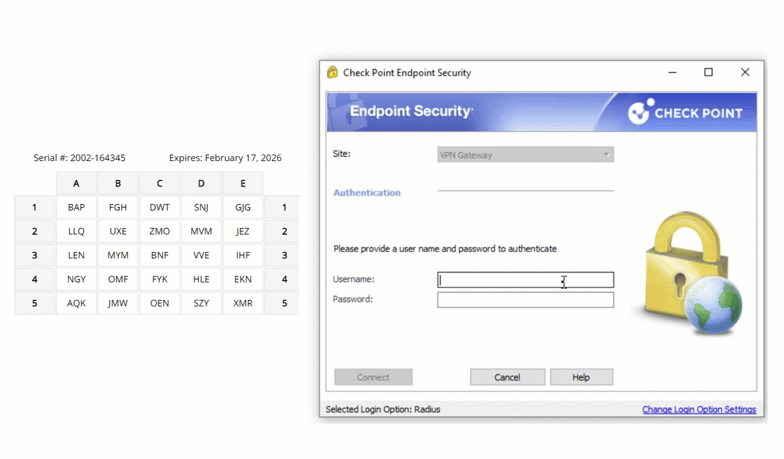Image resolution: width=784 pixels, height=459 pixels.
Task: Close the Endpoint Security window
Action: 745,72
